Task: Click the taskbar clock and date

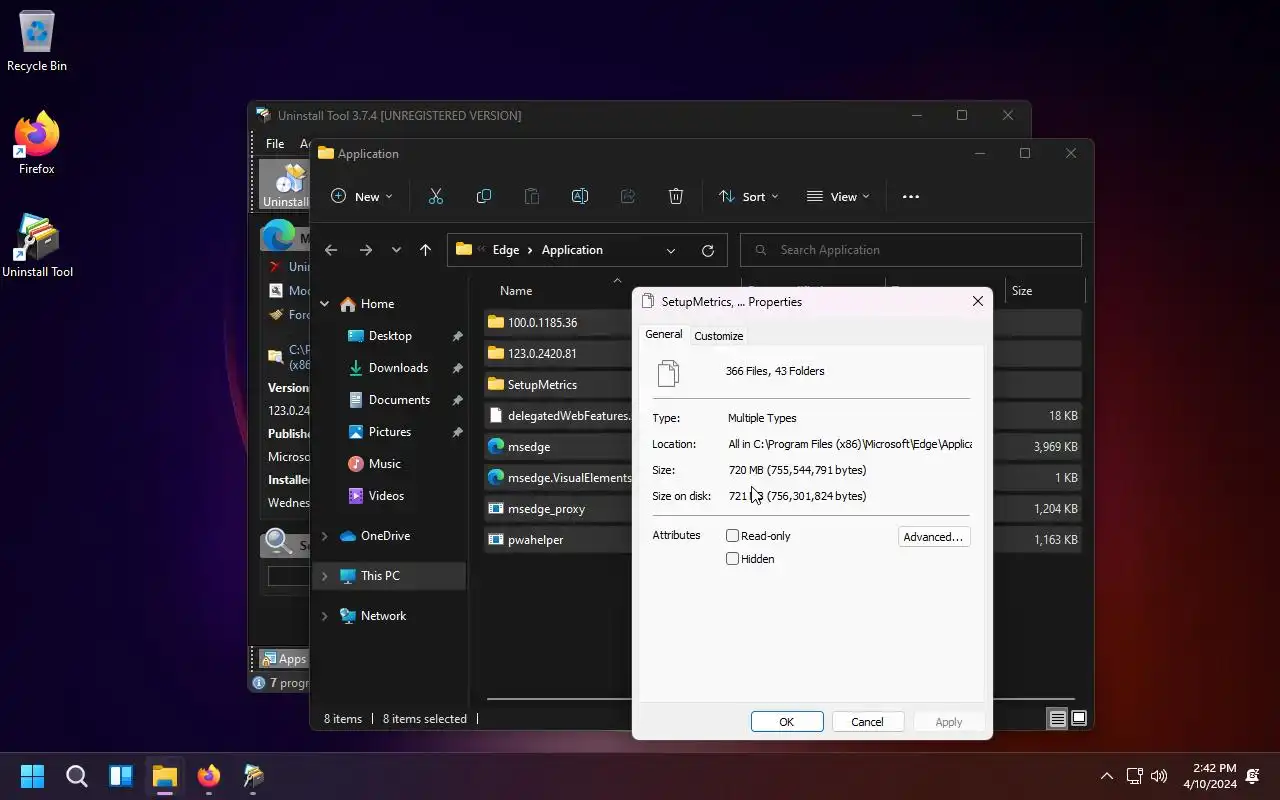Action: click(1209, 776)
